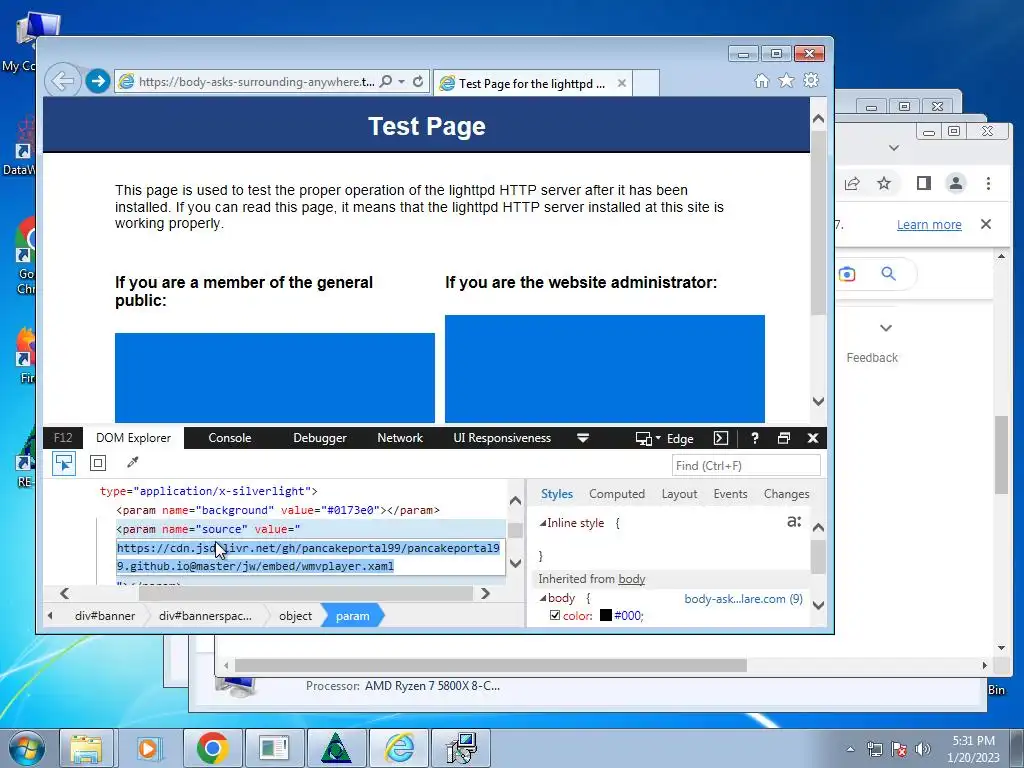The height and width of the screenshot is (768, 1024).
Task: Collapse the body style rule
Action: coord(542,598)
